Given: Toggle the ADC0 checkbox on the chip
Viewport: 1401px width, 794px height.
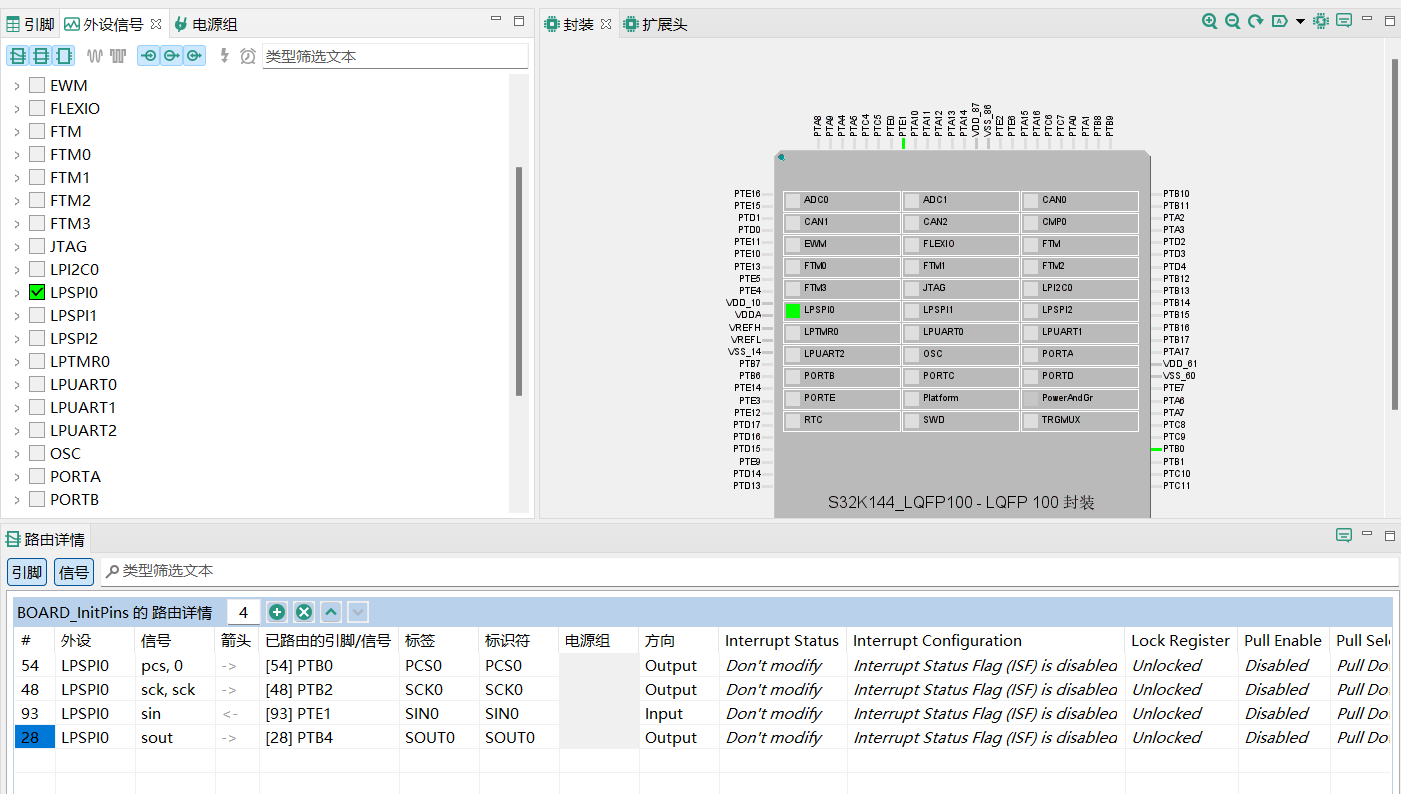Looking at the screenshot, I should pyautogui.click(x=793, y=200).
